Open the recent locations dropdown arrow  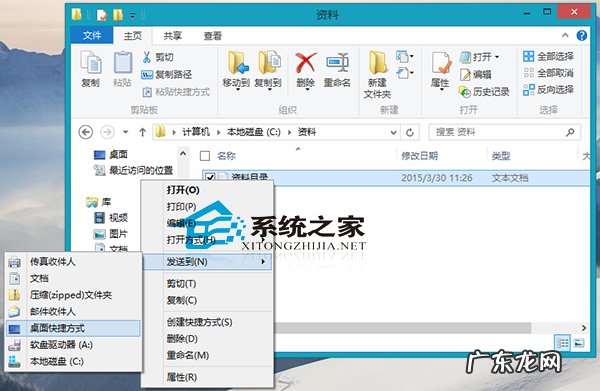pyautogui.click(x=126, y=132)
